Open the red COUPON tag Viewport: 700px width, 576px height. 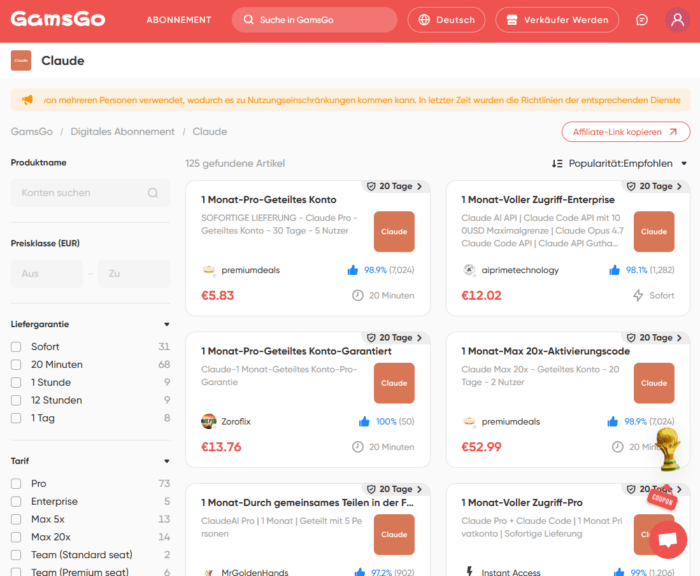pos(662,498)
